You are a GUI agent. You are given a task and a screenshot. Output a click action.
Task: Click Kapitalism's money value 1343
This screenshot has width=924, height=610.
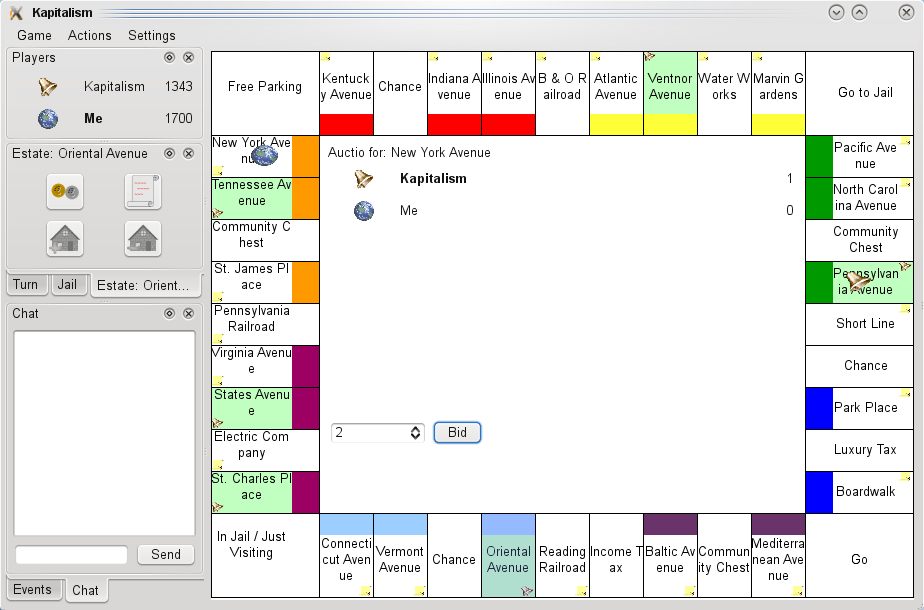pos(179,87)
